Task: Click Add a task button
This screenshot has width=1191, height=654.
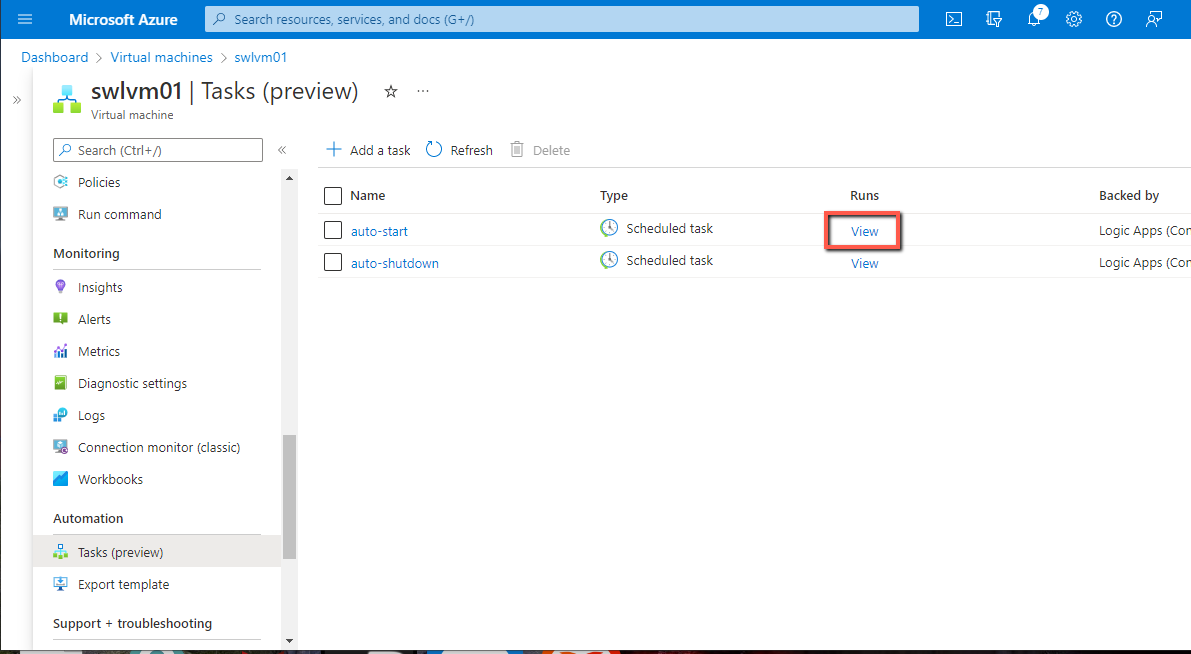Action: coord(368,150)
